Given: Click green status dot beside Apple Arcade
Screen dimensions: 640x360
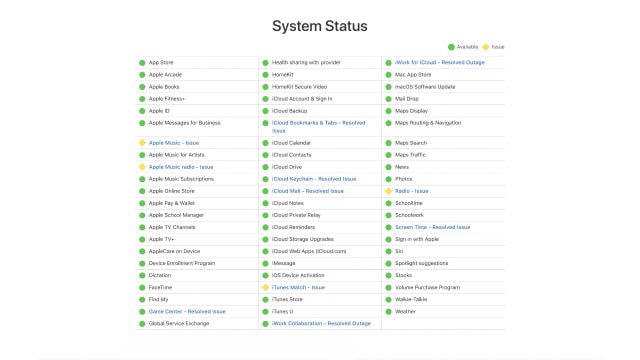Looking at the screenshot, I should pos(142,75).
